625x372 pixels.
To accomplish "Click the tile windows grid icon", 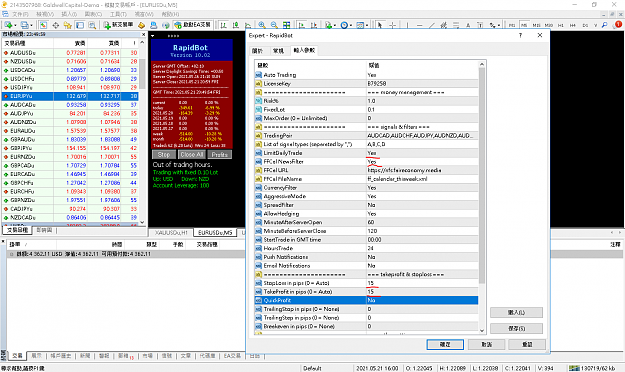I will (x=287, y=25).
